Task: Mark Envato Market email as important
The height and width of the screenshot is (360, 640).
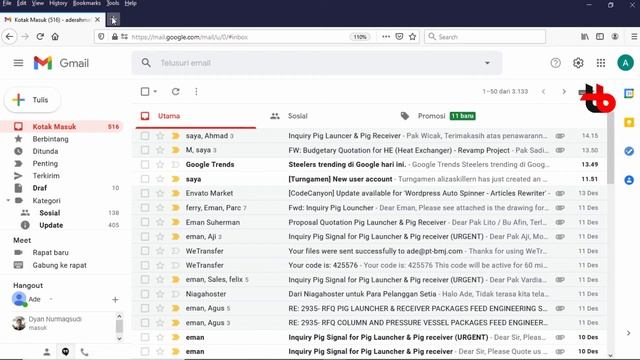Action: 176,193
